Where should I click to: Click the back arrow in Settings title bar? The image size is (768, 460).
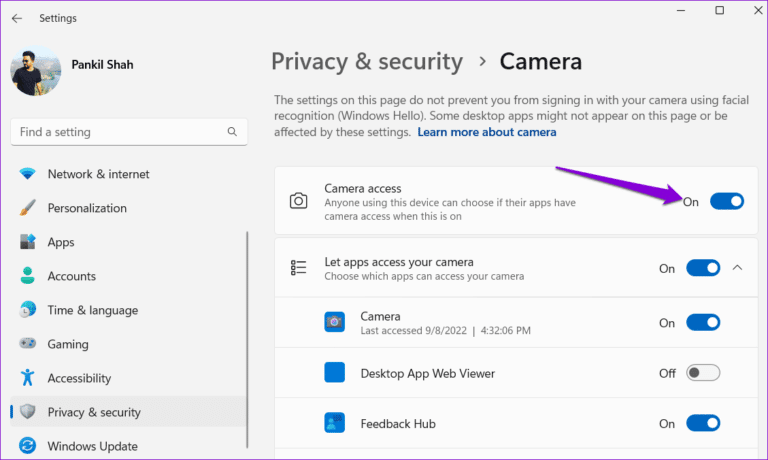17,18
